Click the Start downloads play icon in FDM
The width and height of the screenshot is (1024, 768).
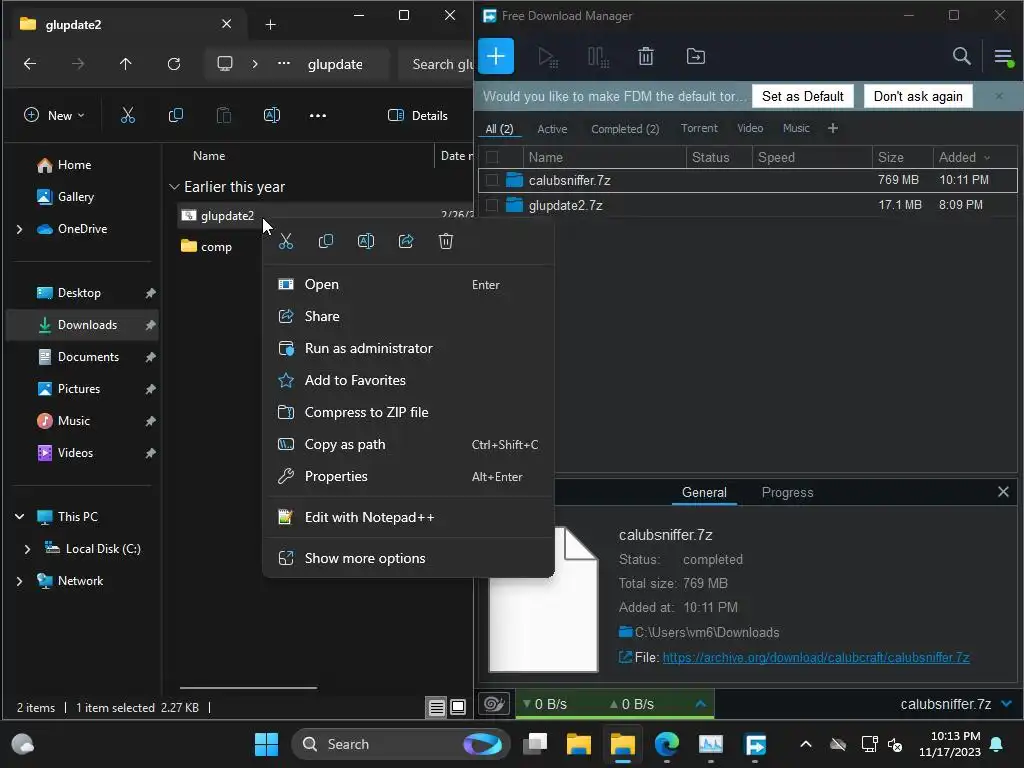[547, 57]
